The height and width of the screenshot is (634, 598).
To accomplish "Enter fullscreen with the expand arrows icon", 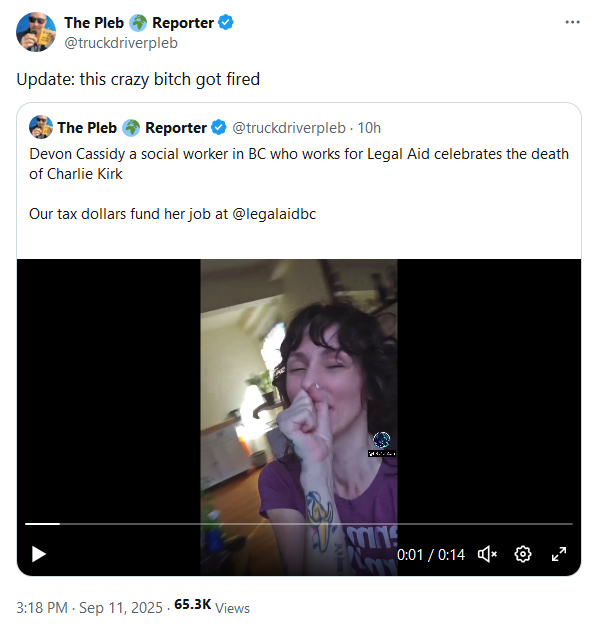I will (559, 554).
